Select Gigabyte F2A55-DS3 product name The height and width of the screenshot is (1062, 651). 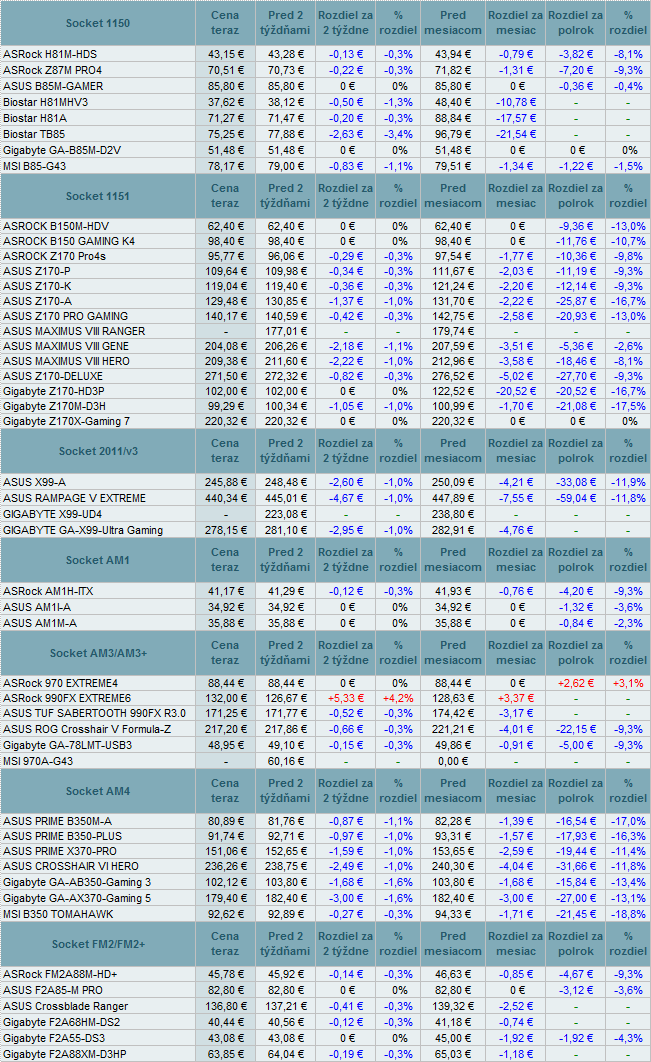click(x=54, y=1038)
